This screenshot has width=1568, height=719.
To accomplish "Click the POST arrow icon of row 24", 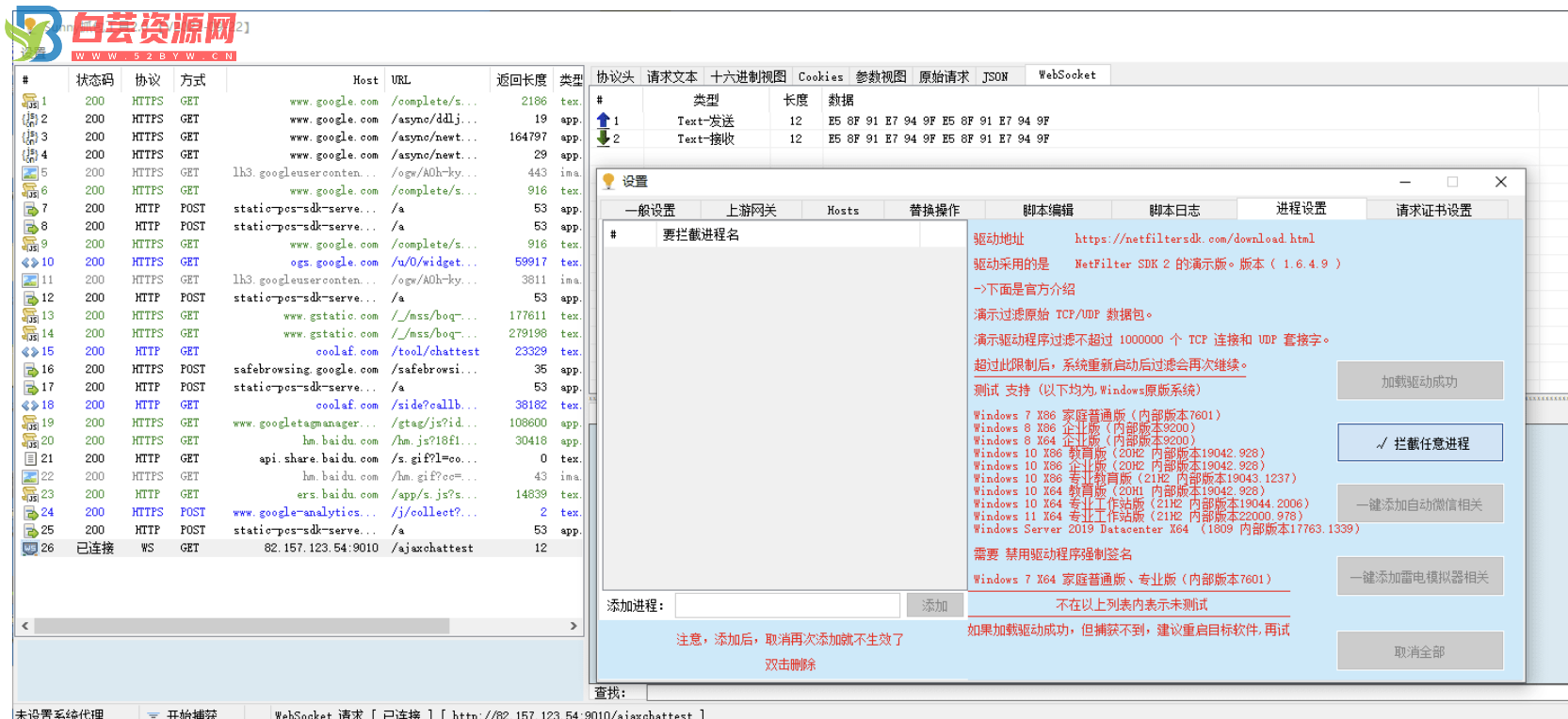I will (30, 513).
